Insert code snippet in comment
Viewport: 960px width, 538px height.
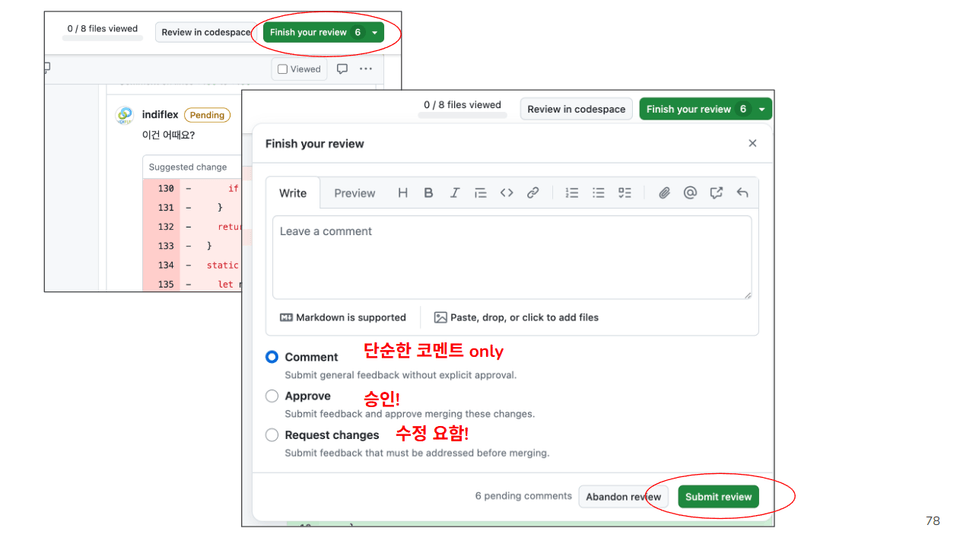pyautogui.click(x=506, y=193)
